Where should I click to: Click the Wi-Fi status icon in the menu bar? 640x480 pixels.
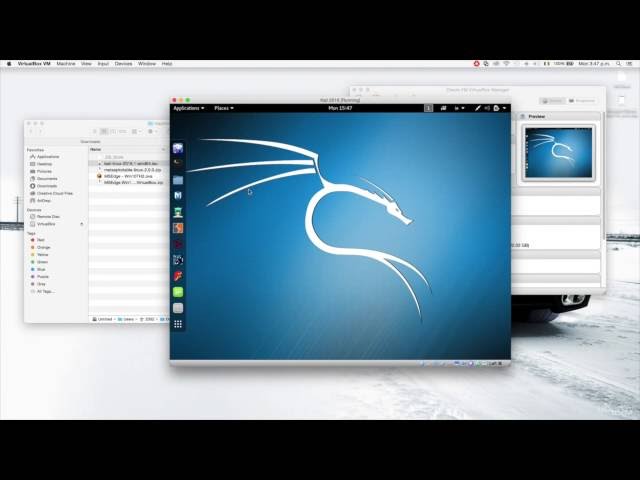coord(506,64)
